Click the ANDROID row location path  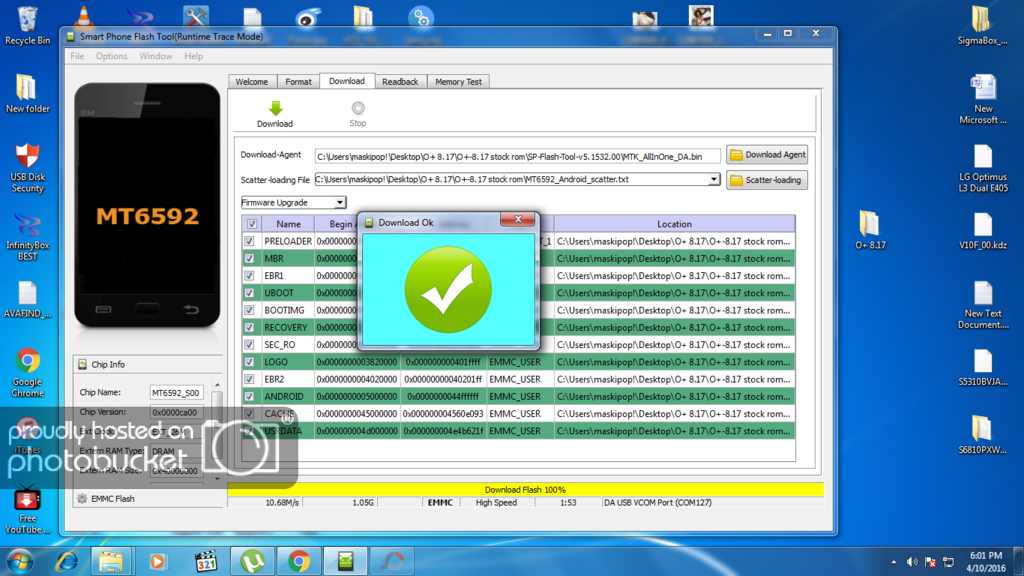(674, 396)
